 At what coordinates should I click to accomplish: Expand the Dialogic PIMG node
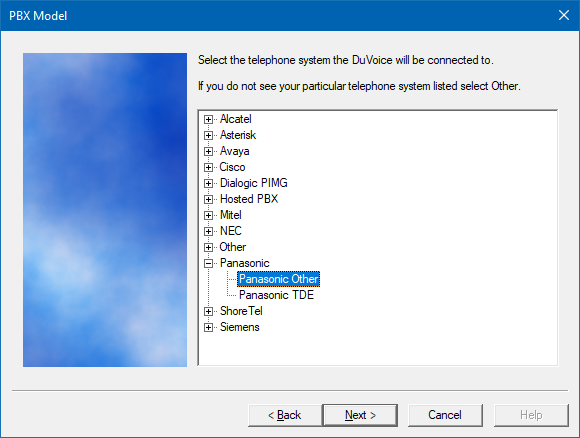point(208,183)
